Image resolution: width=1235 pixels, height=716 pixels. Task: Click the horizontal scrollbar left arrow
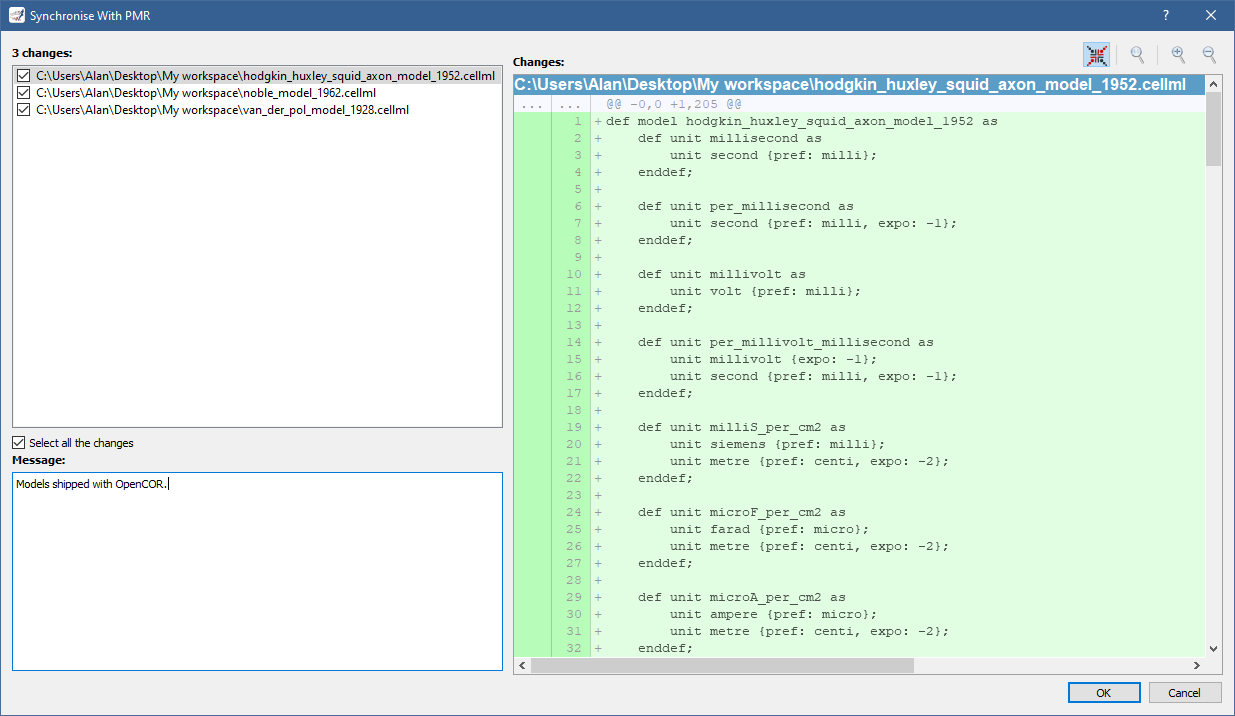(x=522, y=666)
